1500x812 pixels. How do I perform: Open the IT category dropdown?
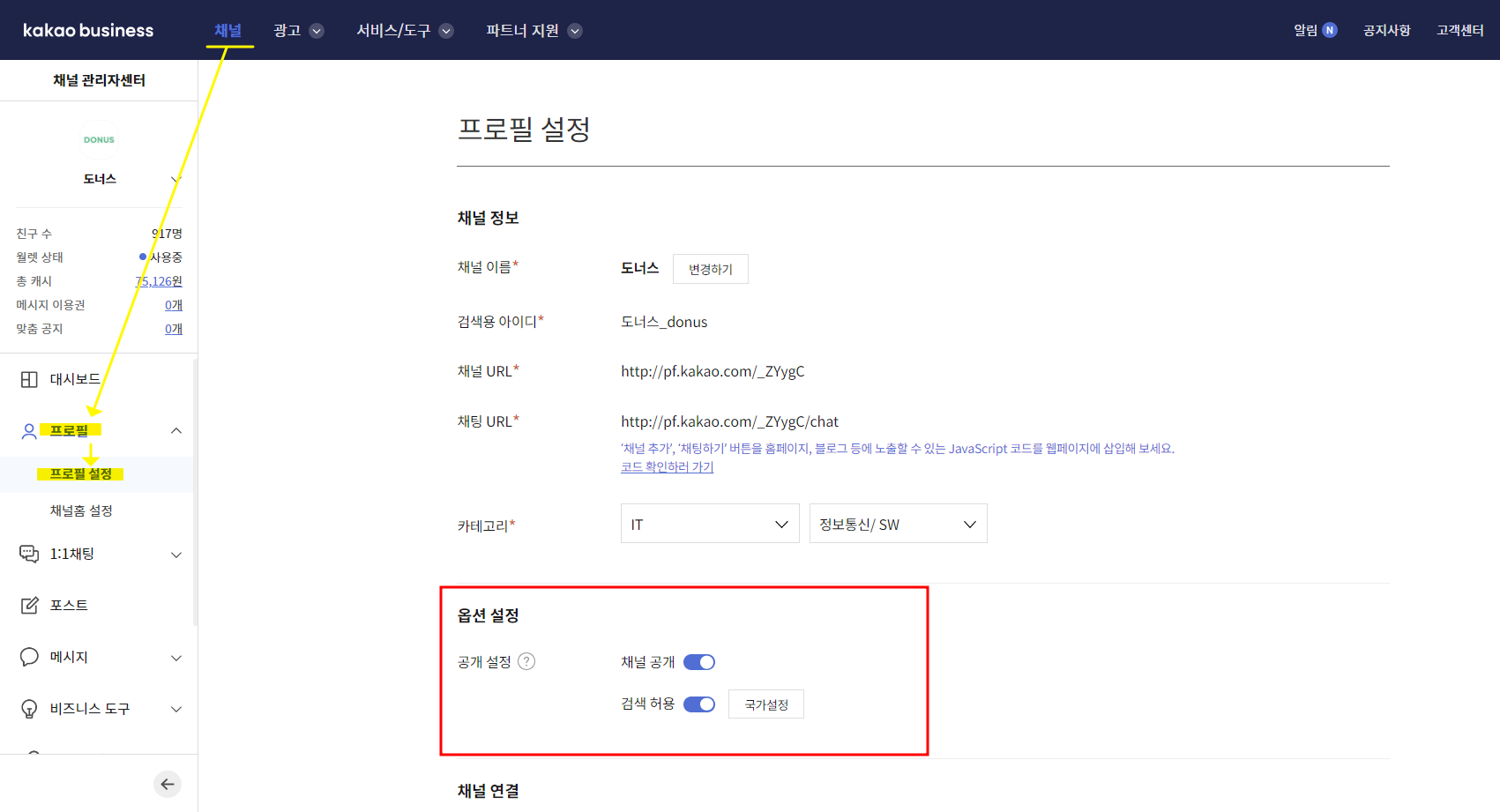coord(710,524)
